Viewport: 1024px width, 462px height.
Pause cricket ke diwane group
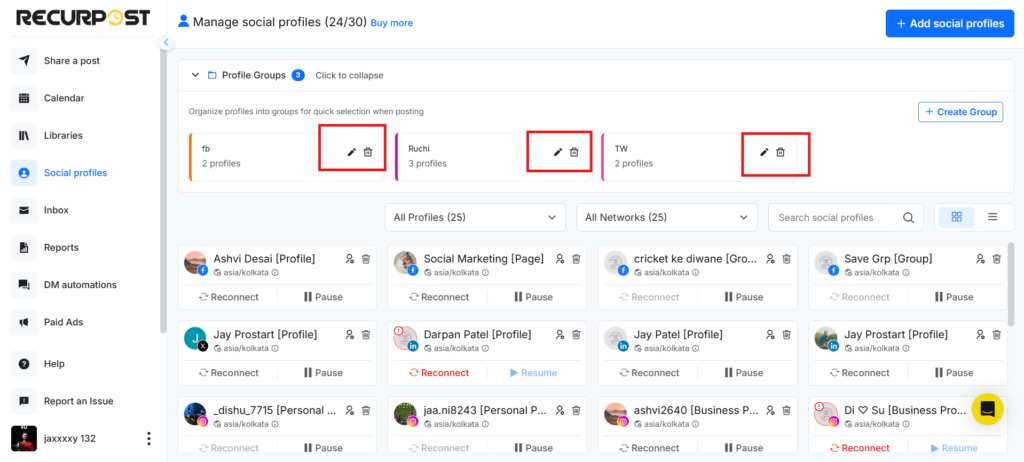(x=744, y=297)
